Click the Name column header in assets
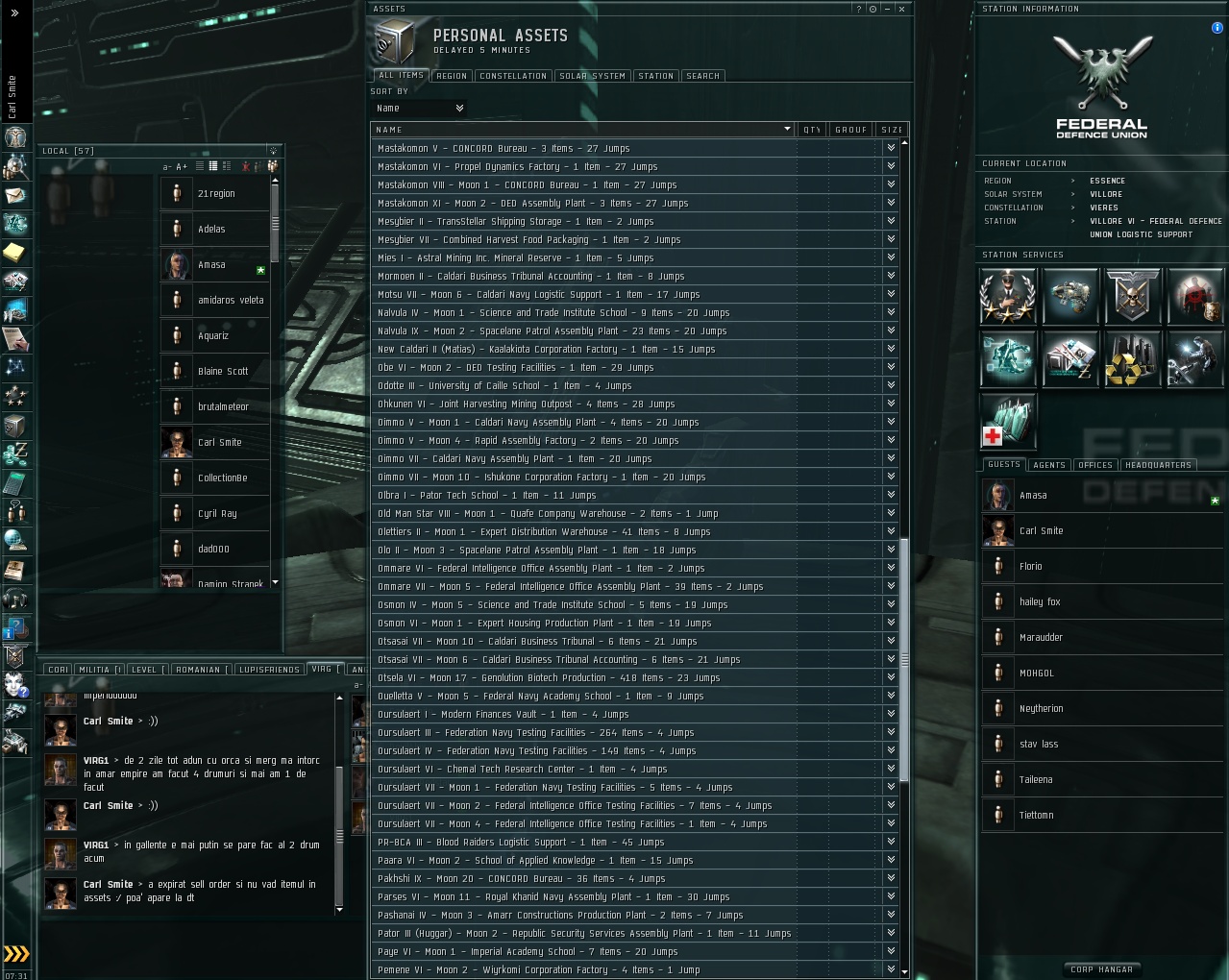The image size is (1229, 980). [583, 130]
